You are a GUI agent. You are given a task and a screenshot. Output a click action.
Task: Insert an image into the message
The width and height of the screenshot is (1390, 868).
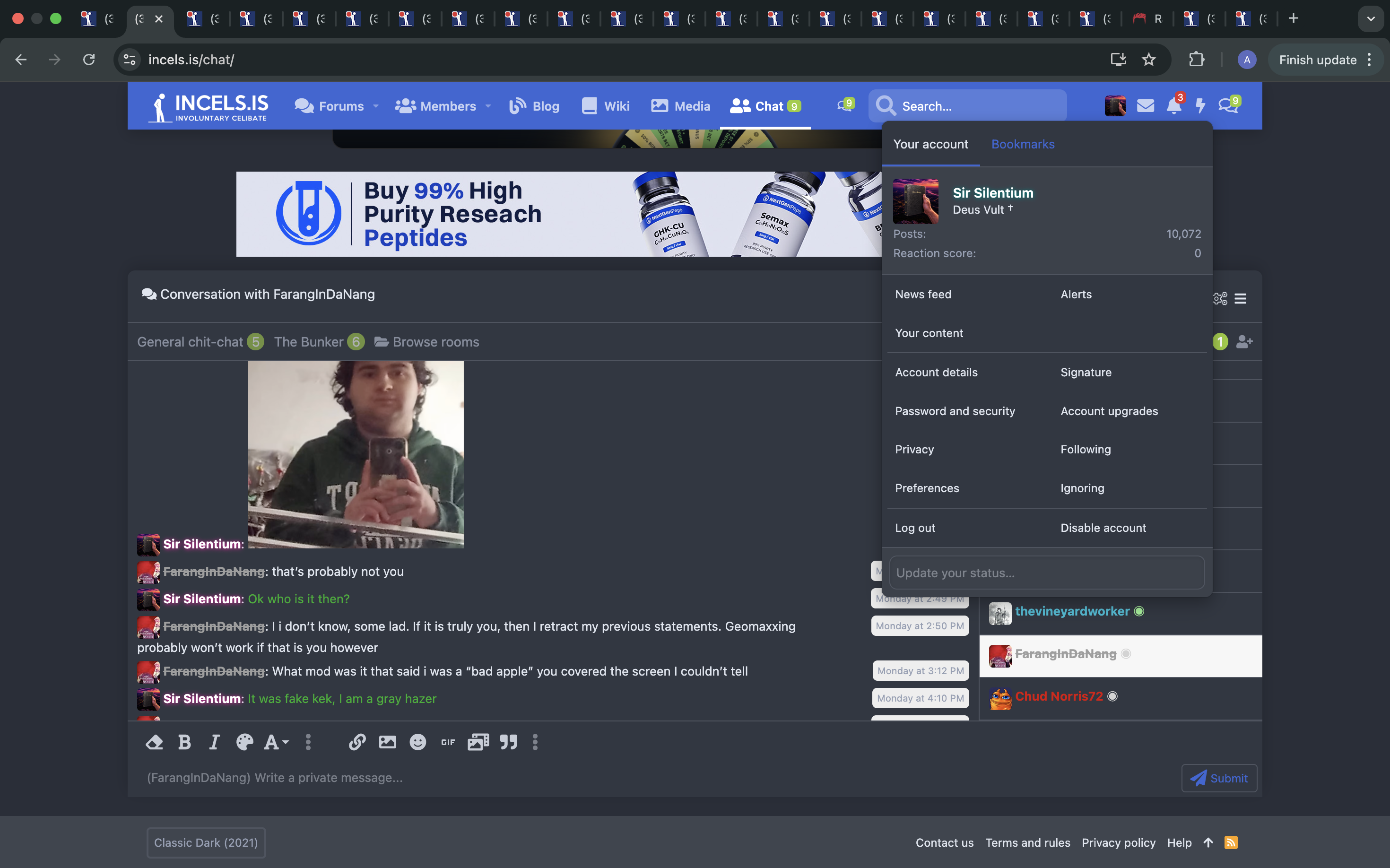pyautogui.click(x=388, y=742)
